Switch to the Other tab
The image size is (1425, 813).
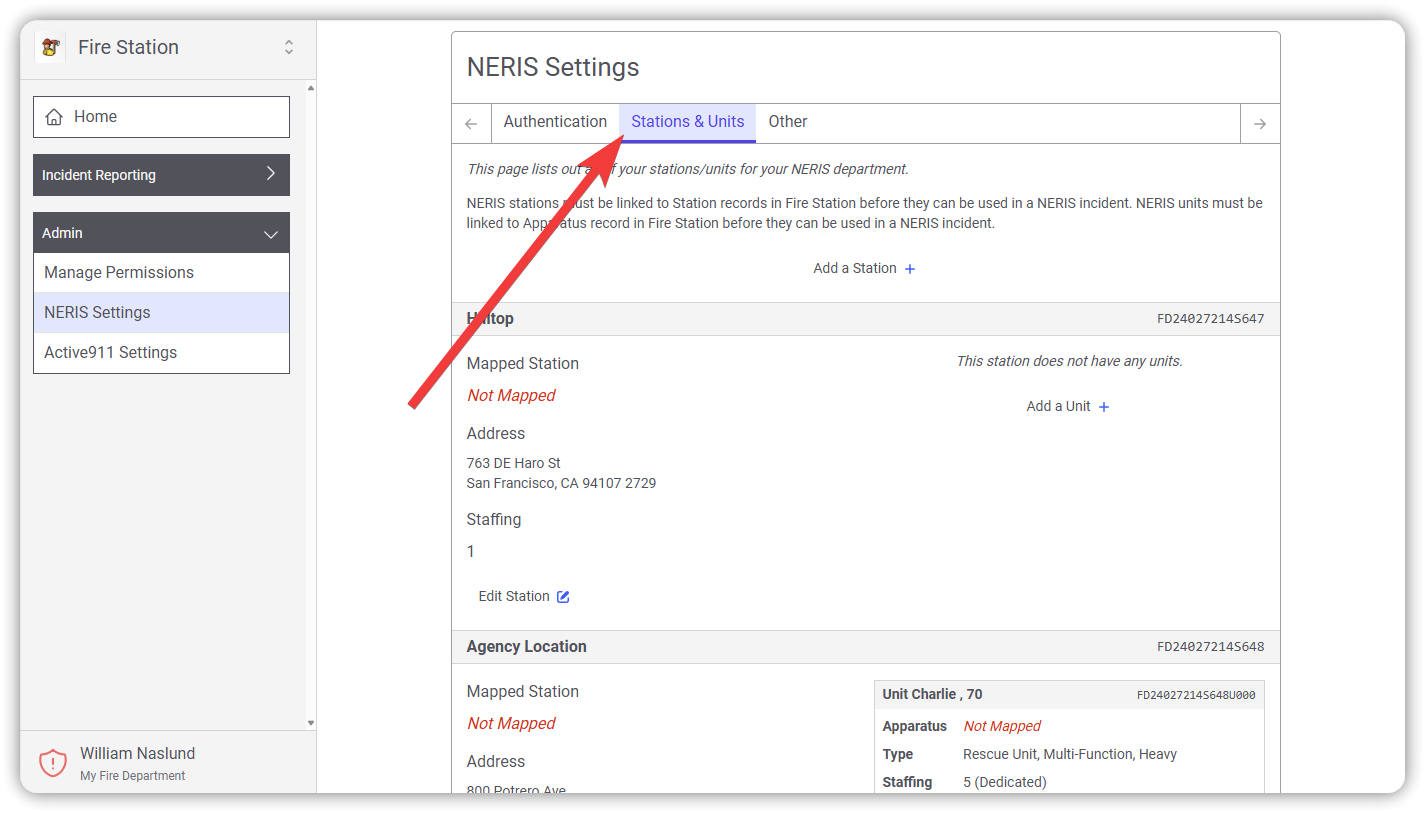787,122
